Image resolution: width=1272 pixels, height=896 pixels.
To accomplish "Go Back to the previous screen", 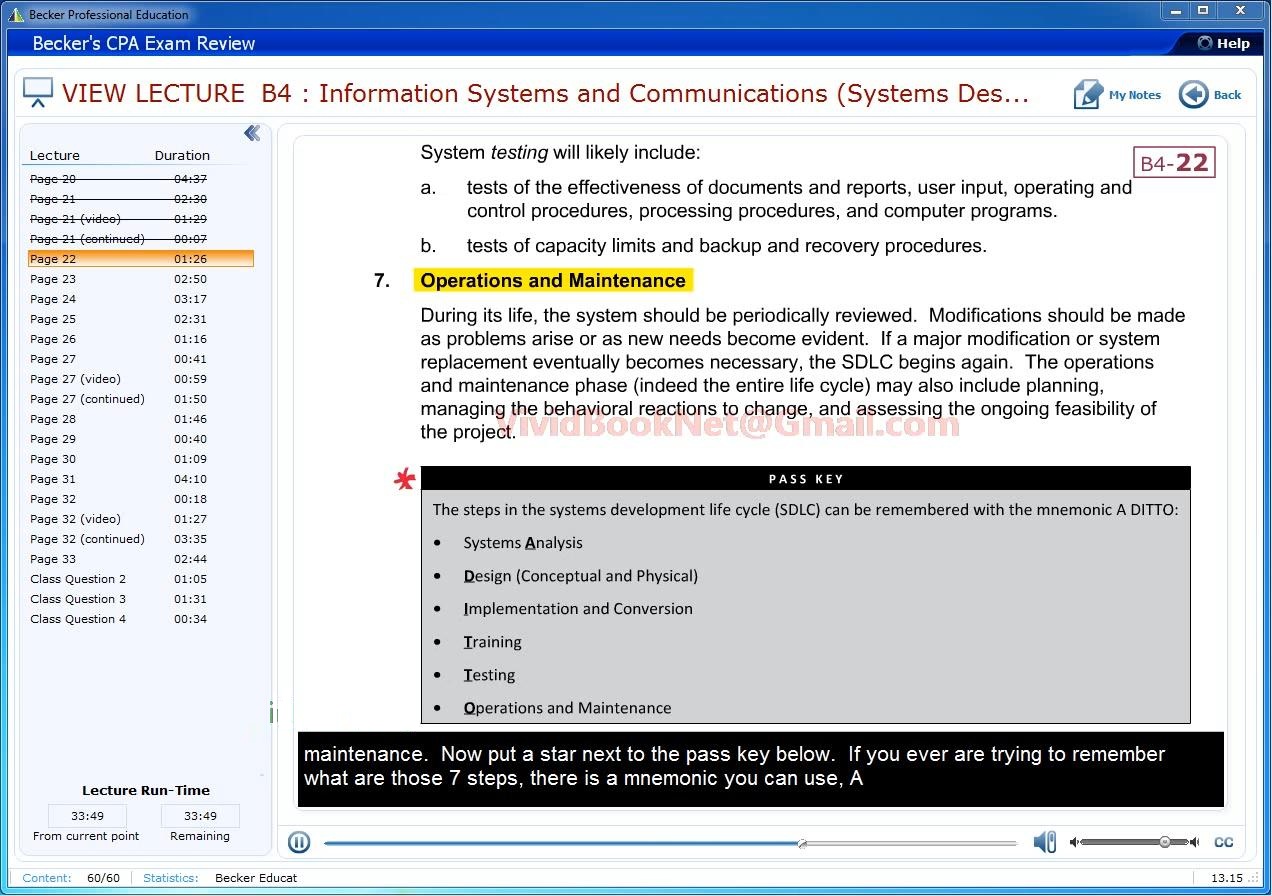I will pyautogui.click(x=1211, y=95).
